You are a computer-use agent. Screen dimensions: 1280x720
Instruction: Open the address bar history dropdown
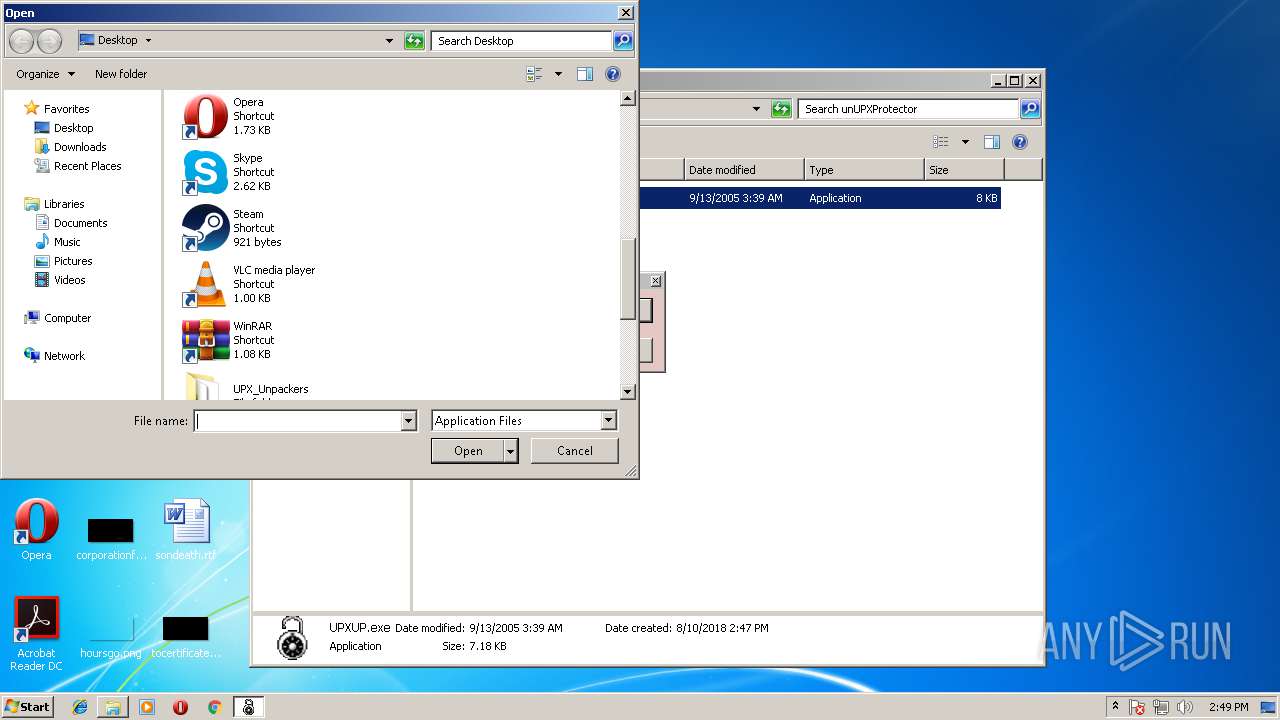[390, 41]
